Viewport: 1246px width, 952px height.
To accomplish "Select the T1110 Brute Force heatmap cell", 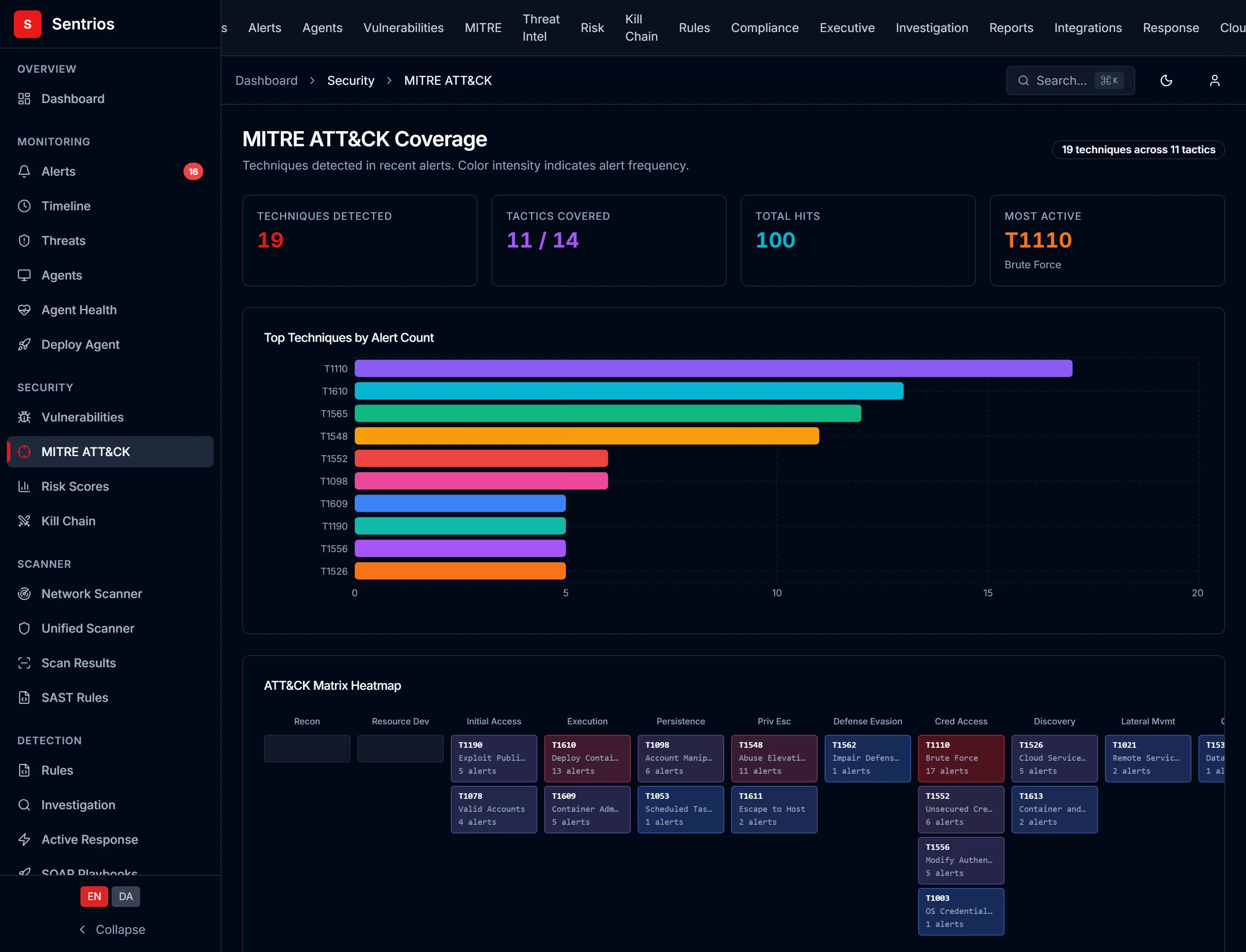I will point(961,758).
